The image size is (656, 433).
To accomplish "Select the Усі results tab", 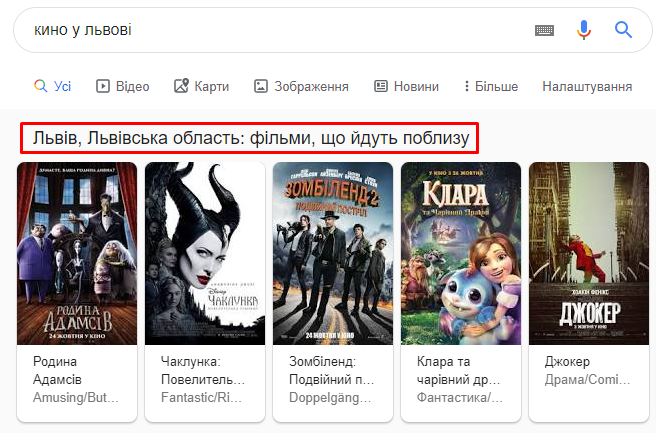I will coord(53,86).
